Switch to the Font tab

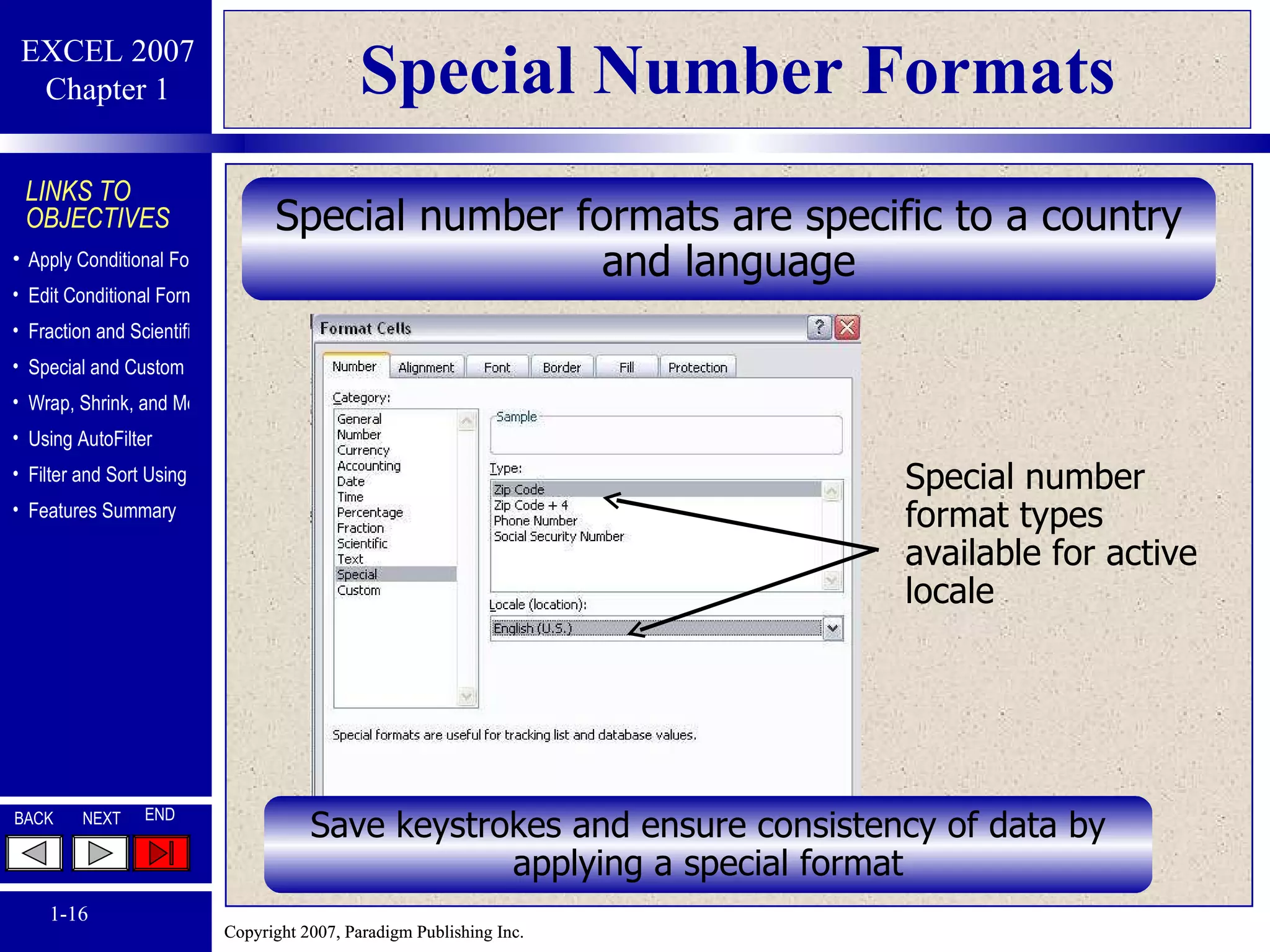pos(497,368)
